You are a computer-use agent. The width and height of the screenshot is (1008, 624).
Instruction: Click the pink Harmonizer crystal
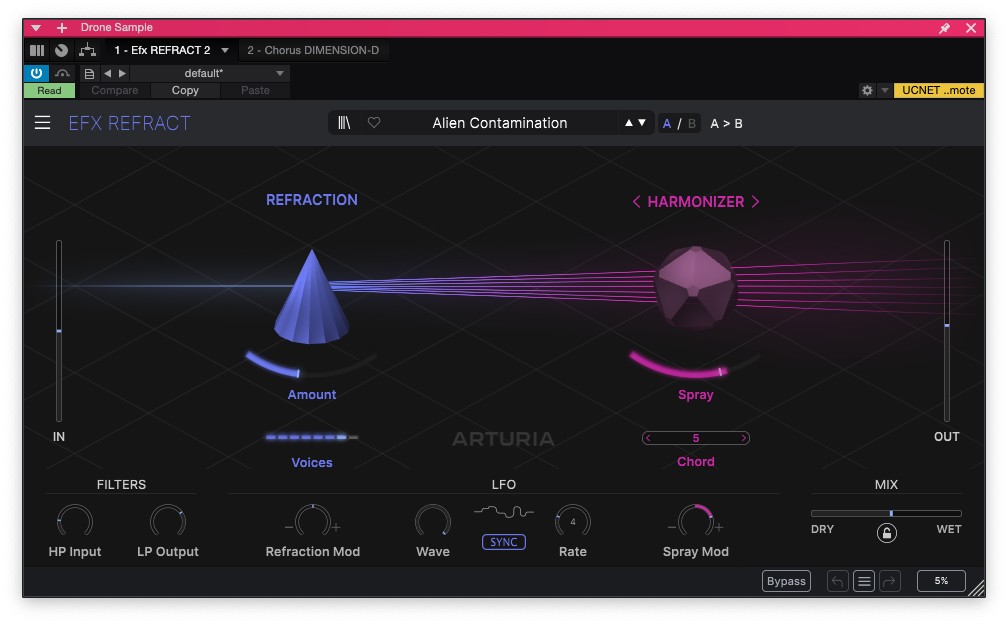click(x=695, y=287)
